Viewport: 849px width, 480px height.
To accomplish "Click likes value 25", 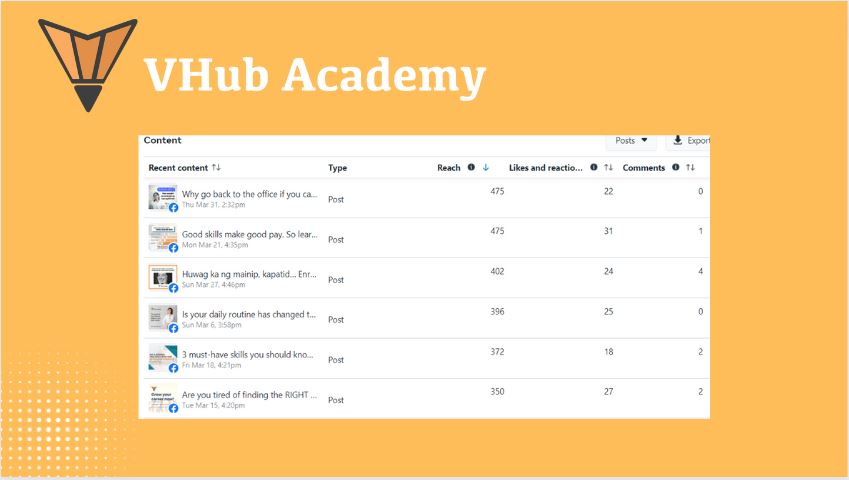I will (x=609, y=312).
